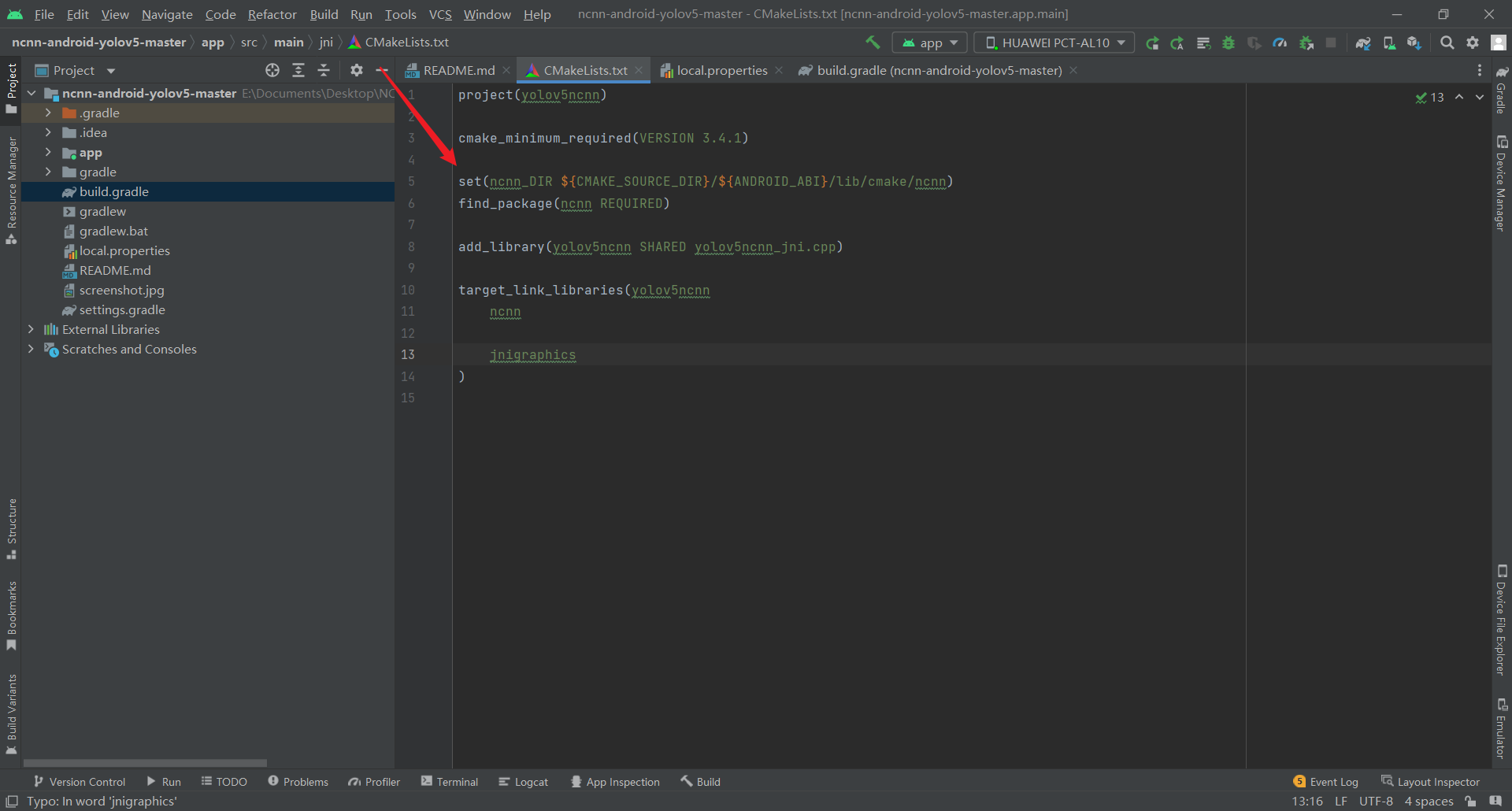Open the Refactor menu

point(272,14)
